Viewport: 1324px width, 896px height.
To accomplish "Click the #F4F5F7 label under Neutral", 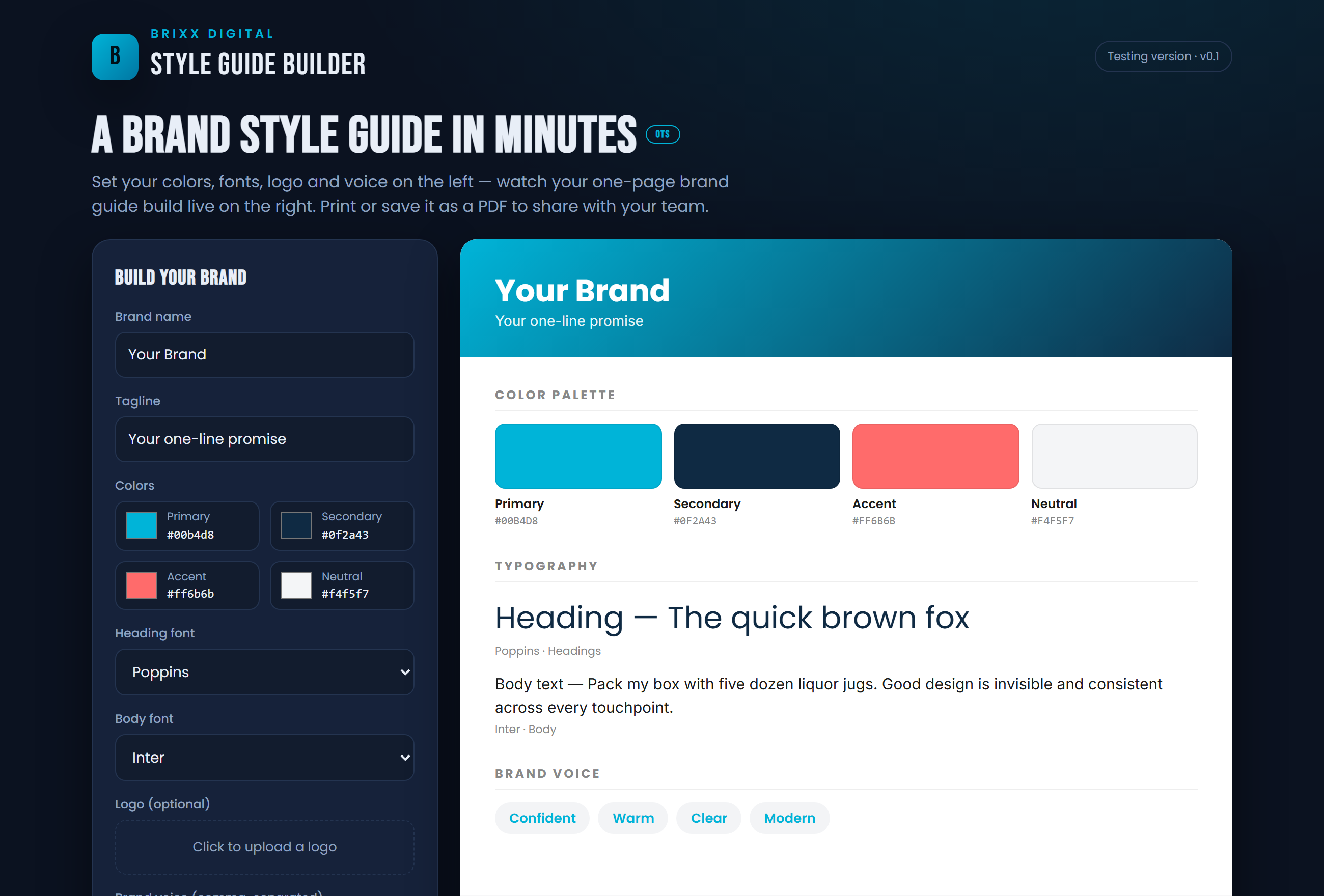I will (x=1052, y=521).
